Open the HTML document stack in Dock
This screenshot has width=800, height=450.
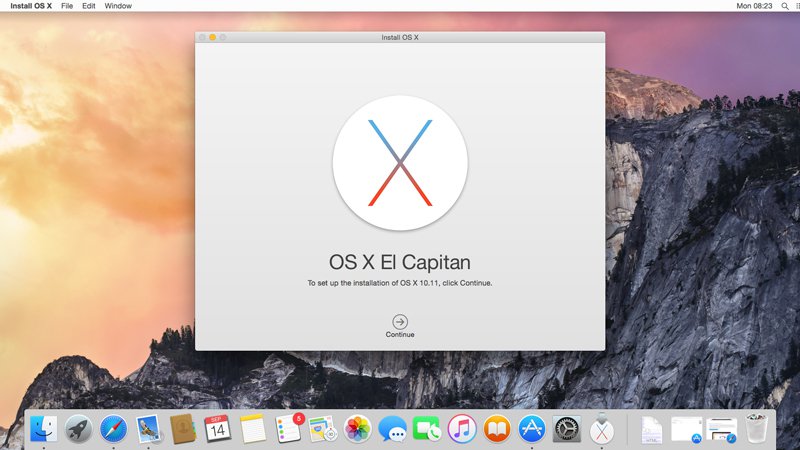pos(652,430)
